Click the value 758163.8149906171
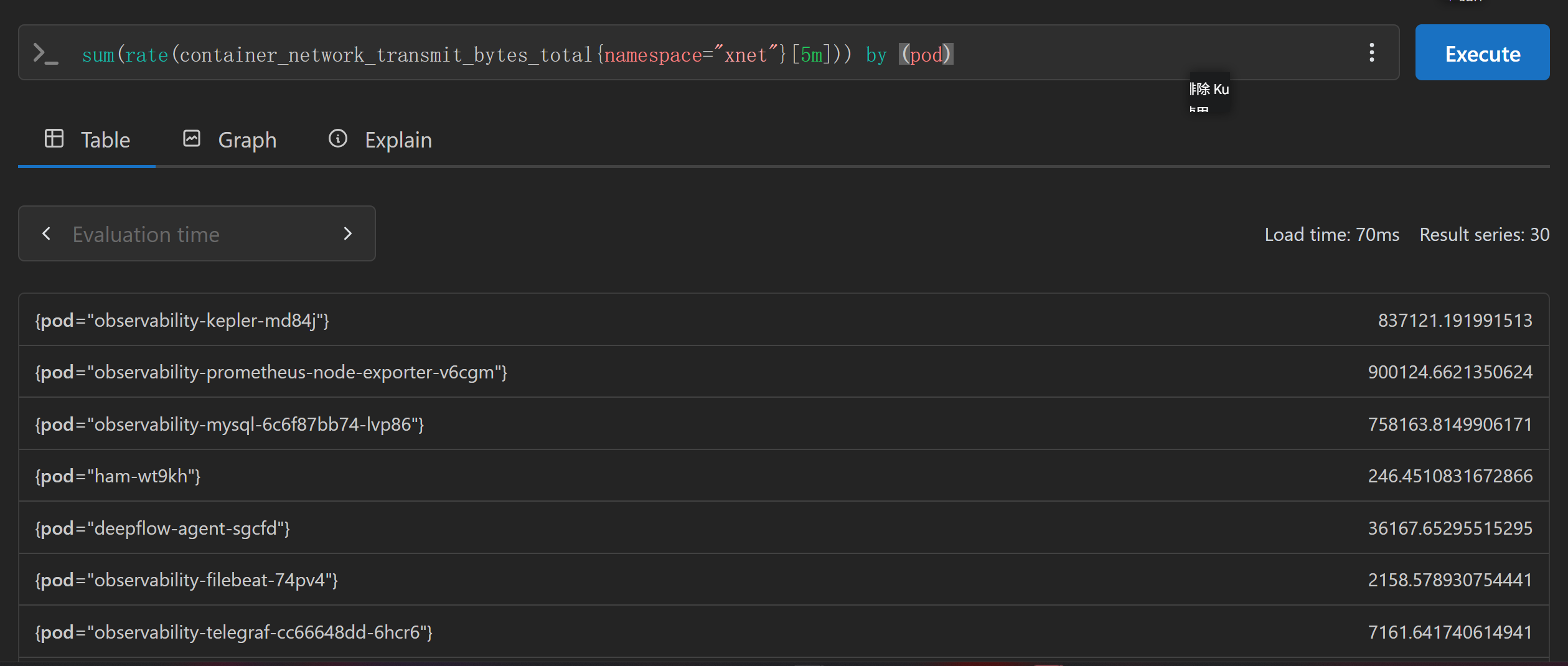This screenshot has width=1568, height=666. pos(1450,424)
